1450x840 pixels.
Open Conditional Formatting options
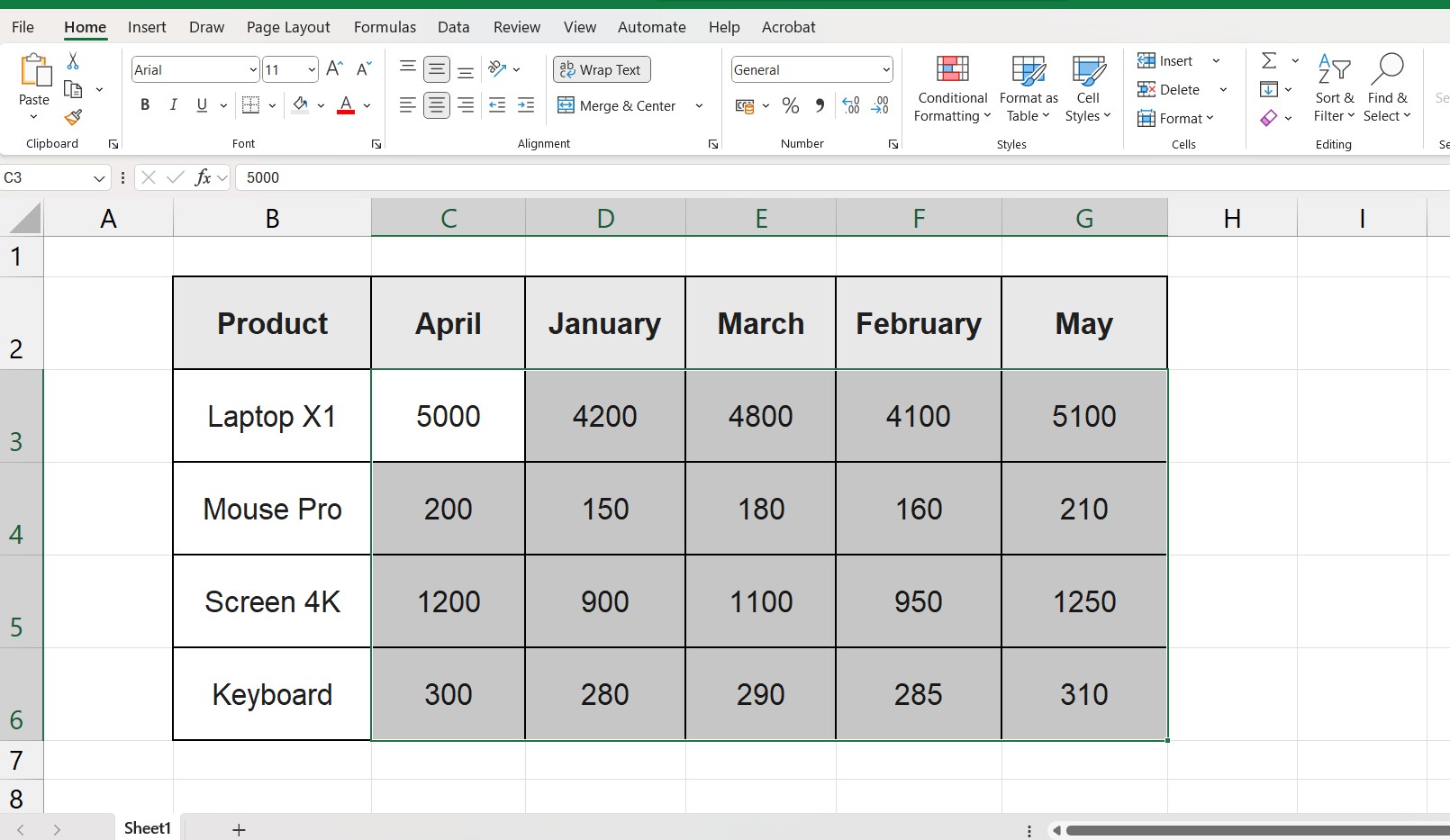951,87
